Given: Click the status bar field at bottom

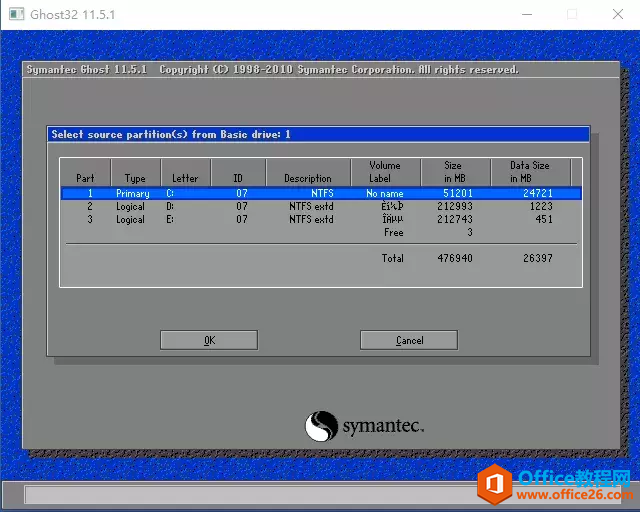Looking at the screenshot, I should point(322,495).
